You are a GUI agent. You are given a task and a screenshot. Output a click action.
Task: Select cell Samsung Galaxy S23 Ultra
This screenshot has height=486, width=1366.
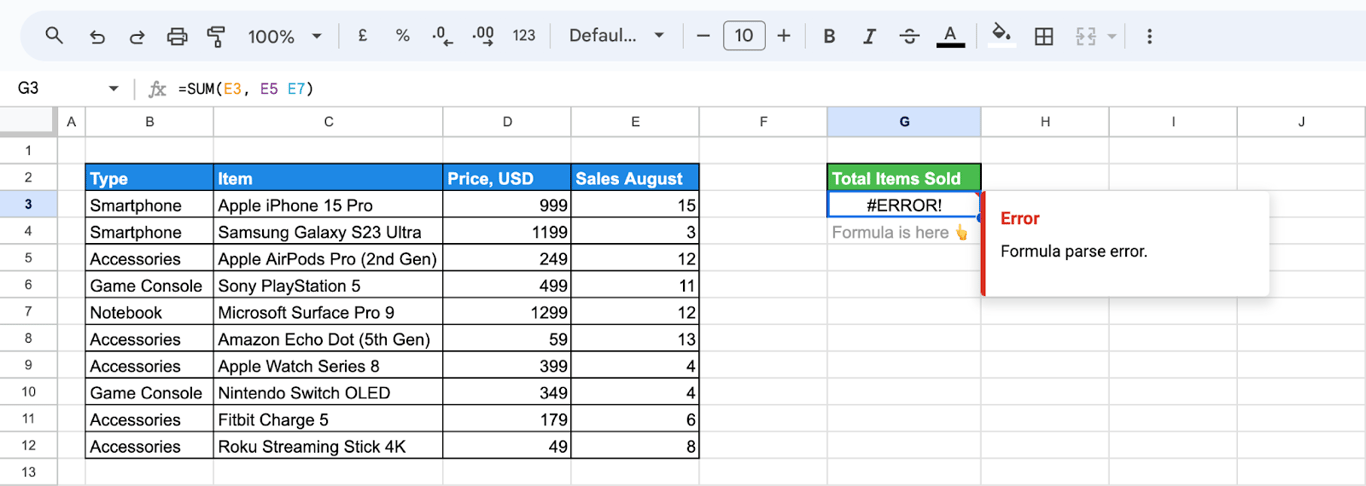(x=328, y=232)
